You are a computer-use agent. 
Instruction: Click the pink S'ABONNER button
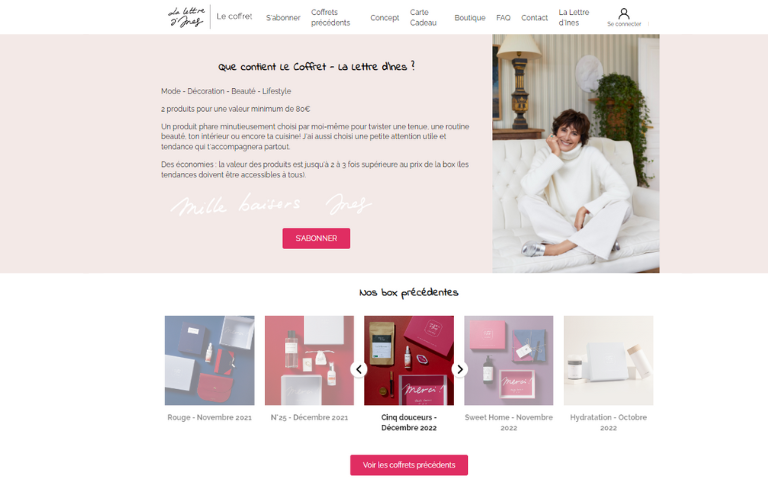click(x=316, y=239)
